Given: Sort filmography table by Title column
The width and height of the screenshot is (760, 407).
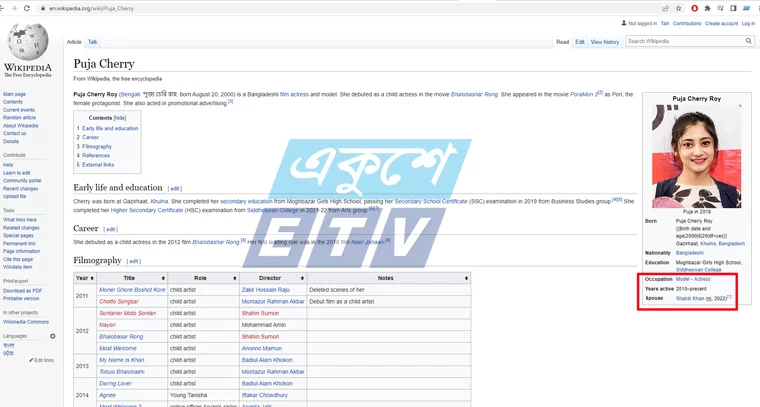Looking at the screenshot, I should click(131, 278).
